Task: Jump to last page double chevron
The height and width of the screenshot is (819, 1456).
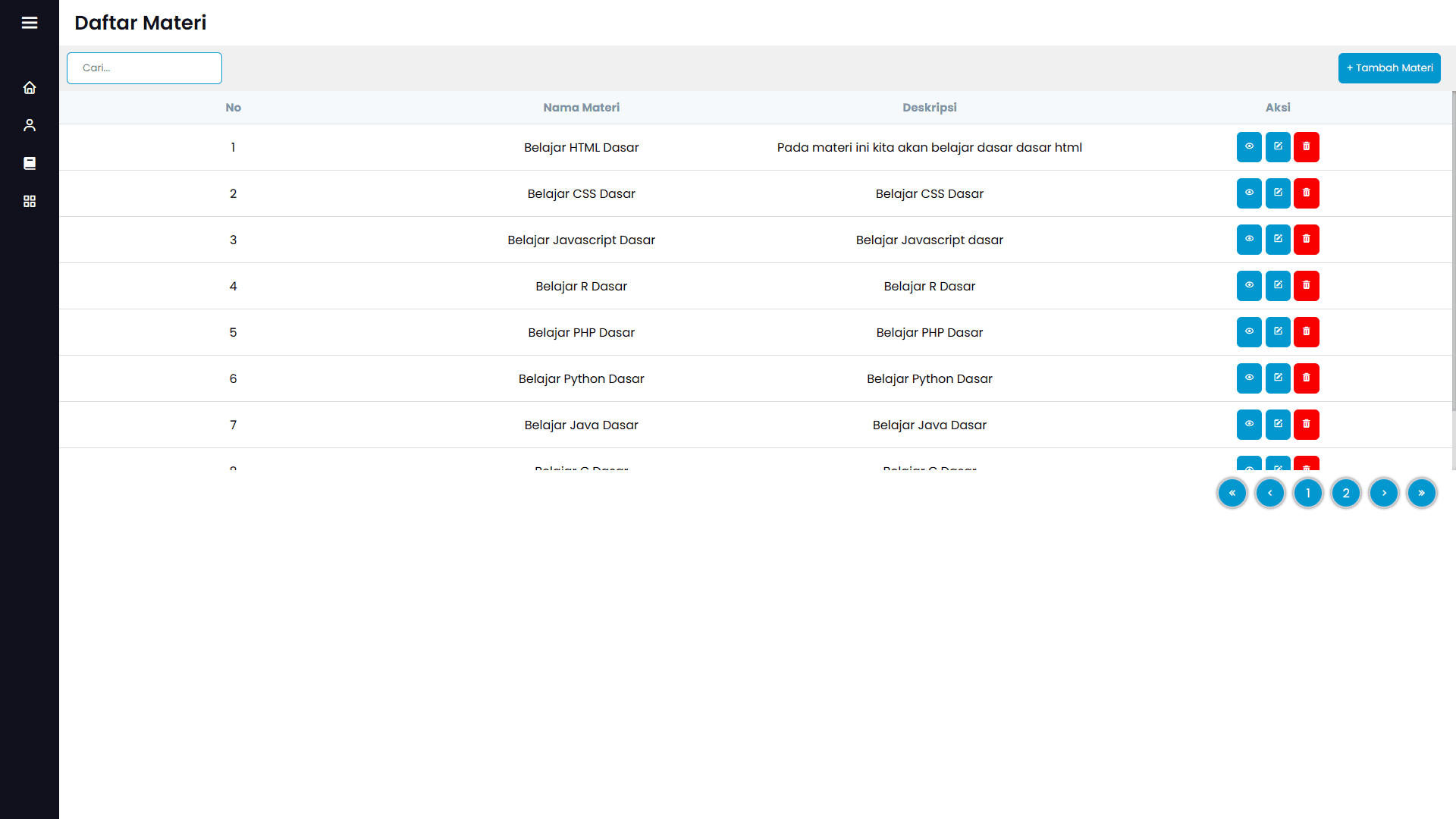Action: 1422,493
